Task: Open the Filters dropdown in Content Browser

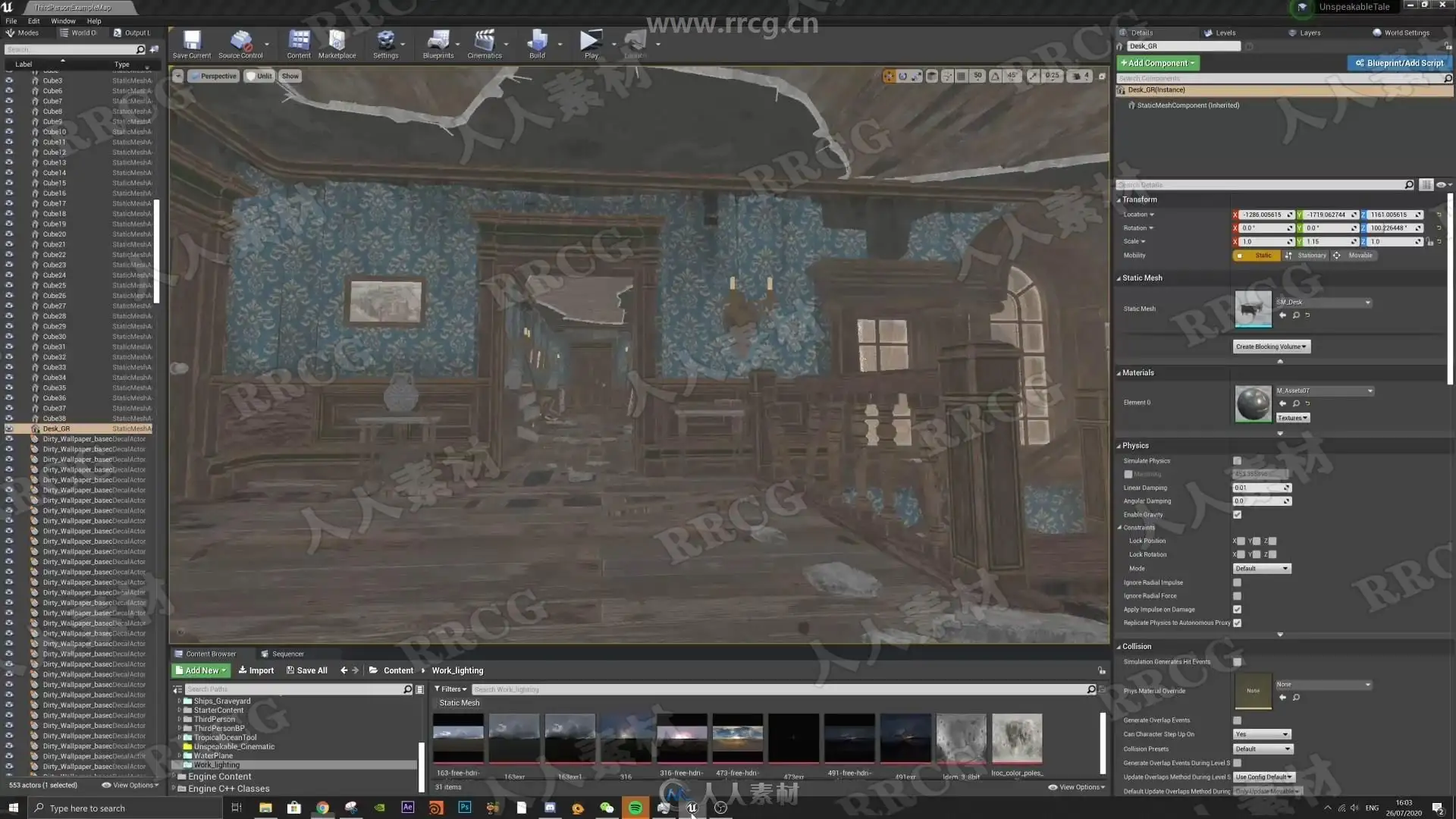Action: tap(450, 689)
